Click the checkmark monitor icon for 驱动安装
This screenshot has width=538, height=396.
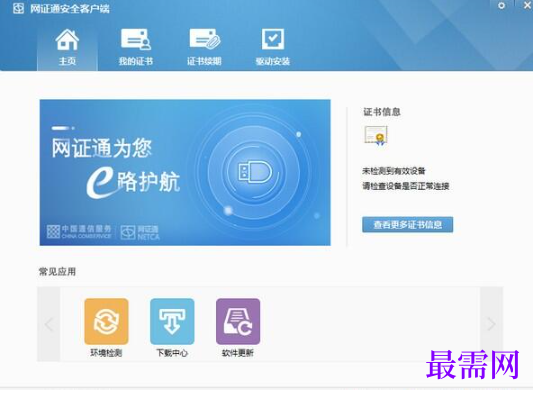(x=273, y=39)
